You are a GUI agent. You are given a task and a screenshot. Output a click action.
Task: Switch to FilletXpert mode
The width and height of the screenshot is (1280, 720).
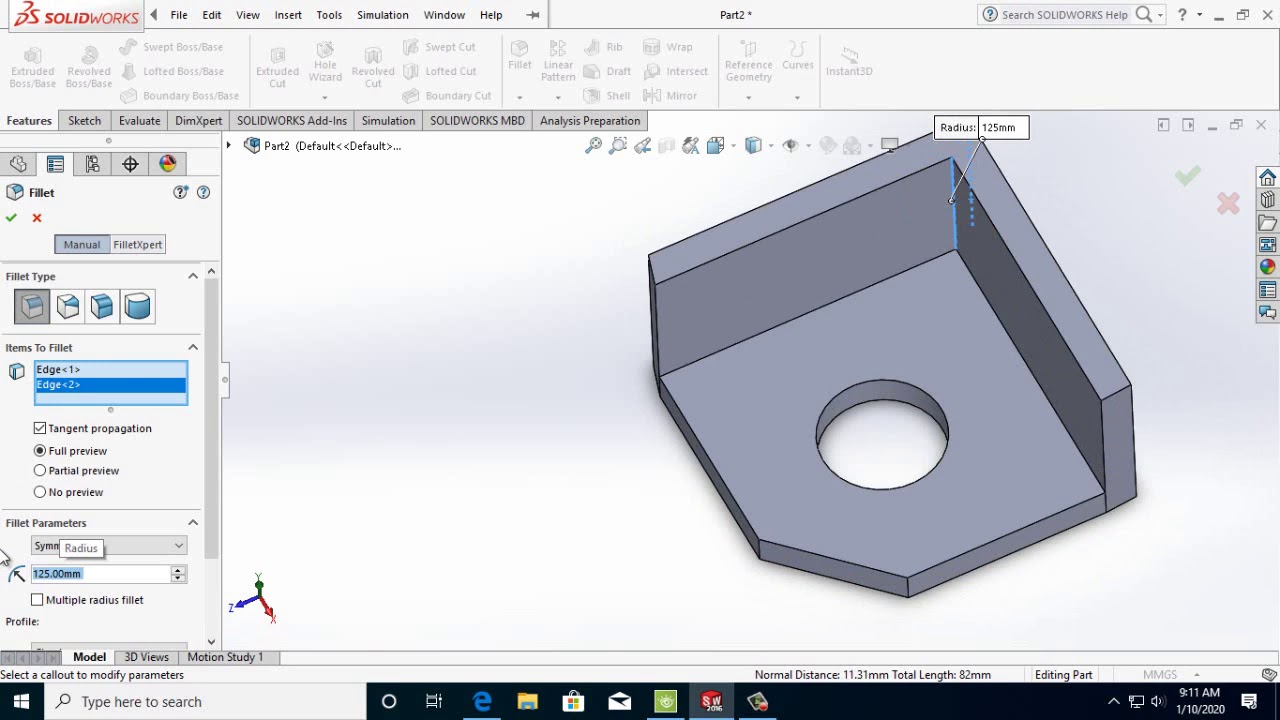[137, 245]
